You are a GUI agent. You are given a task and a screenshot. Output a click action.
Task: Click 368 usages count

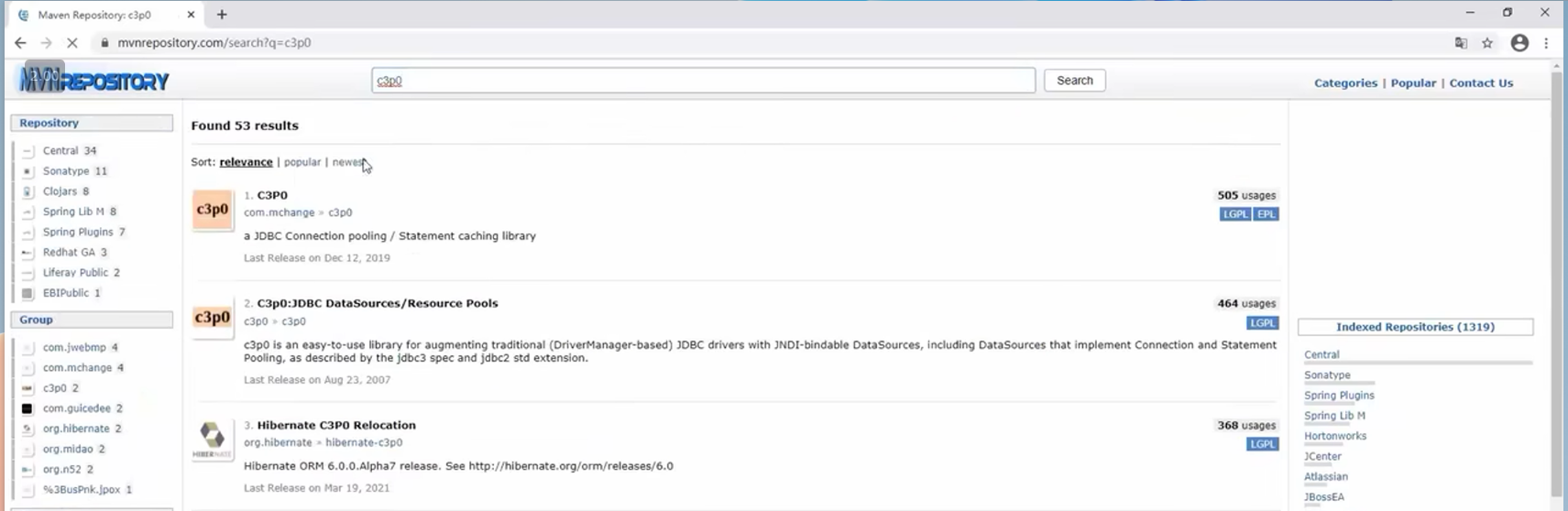[x=1246, y=425]
